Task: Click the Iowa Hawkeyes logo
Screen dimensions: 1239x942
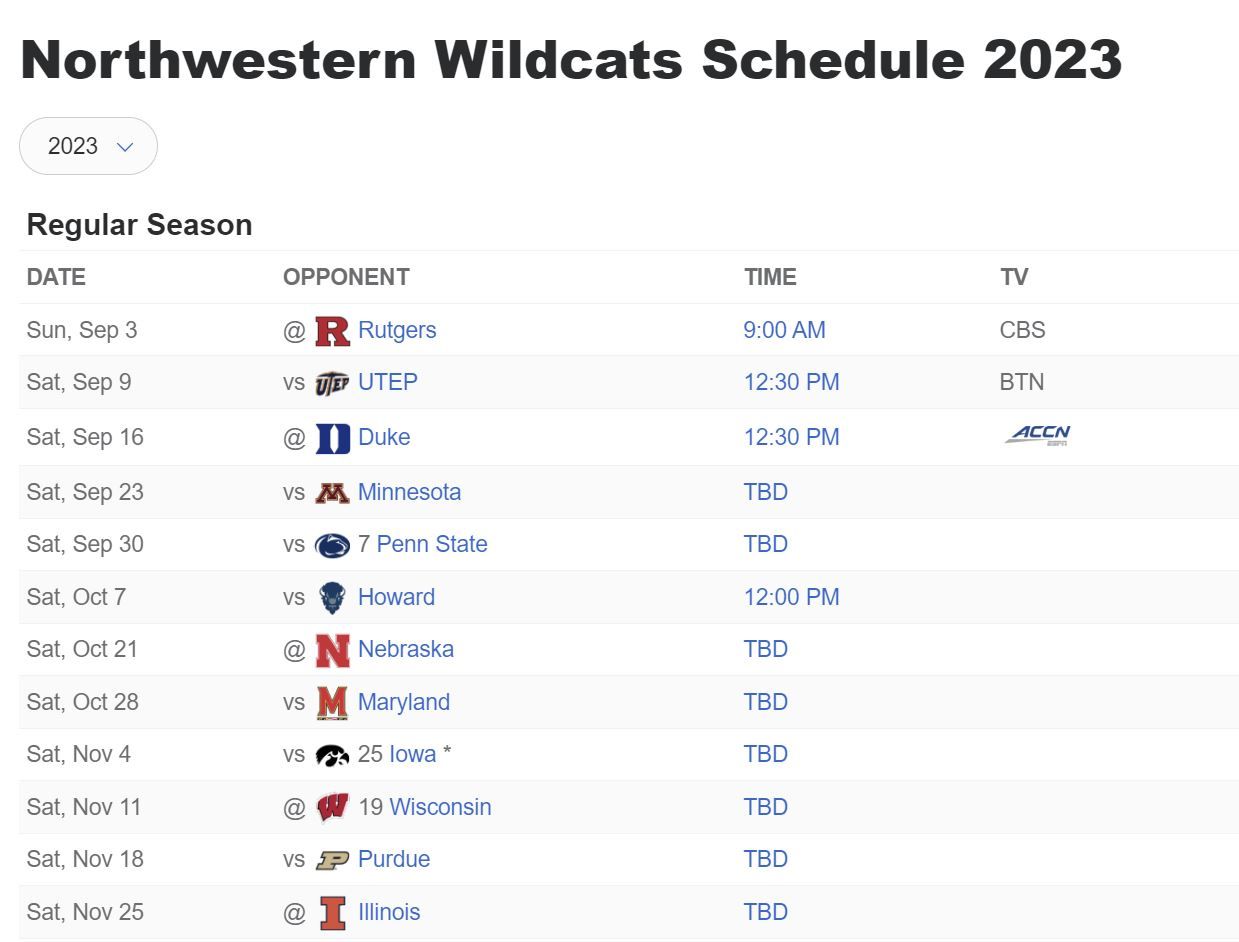Action: point(332,755)
